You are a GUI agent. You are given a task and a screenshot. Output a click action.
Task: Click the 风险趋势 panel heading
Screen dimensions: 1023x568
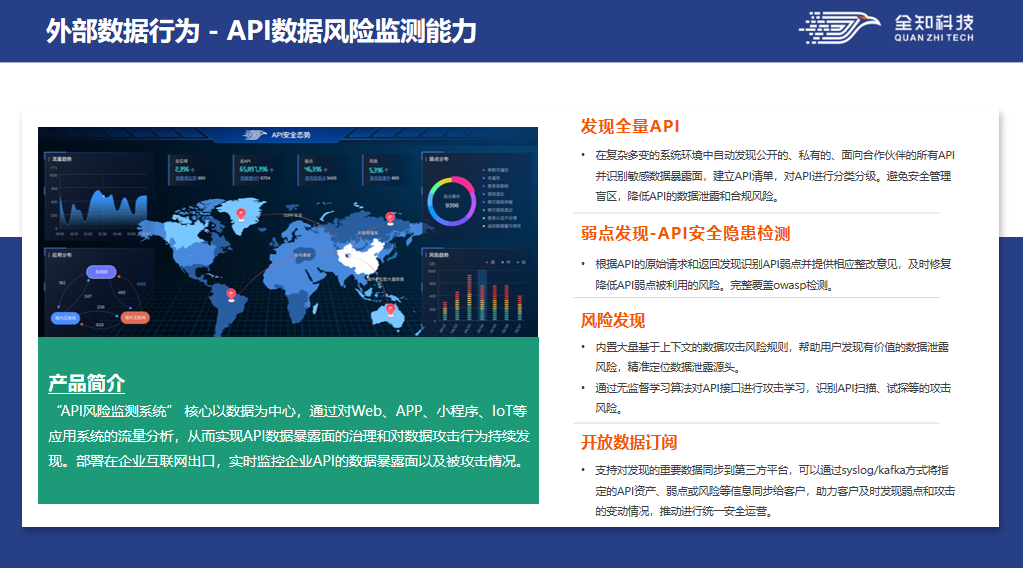tap(438, 255)
